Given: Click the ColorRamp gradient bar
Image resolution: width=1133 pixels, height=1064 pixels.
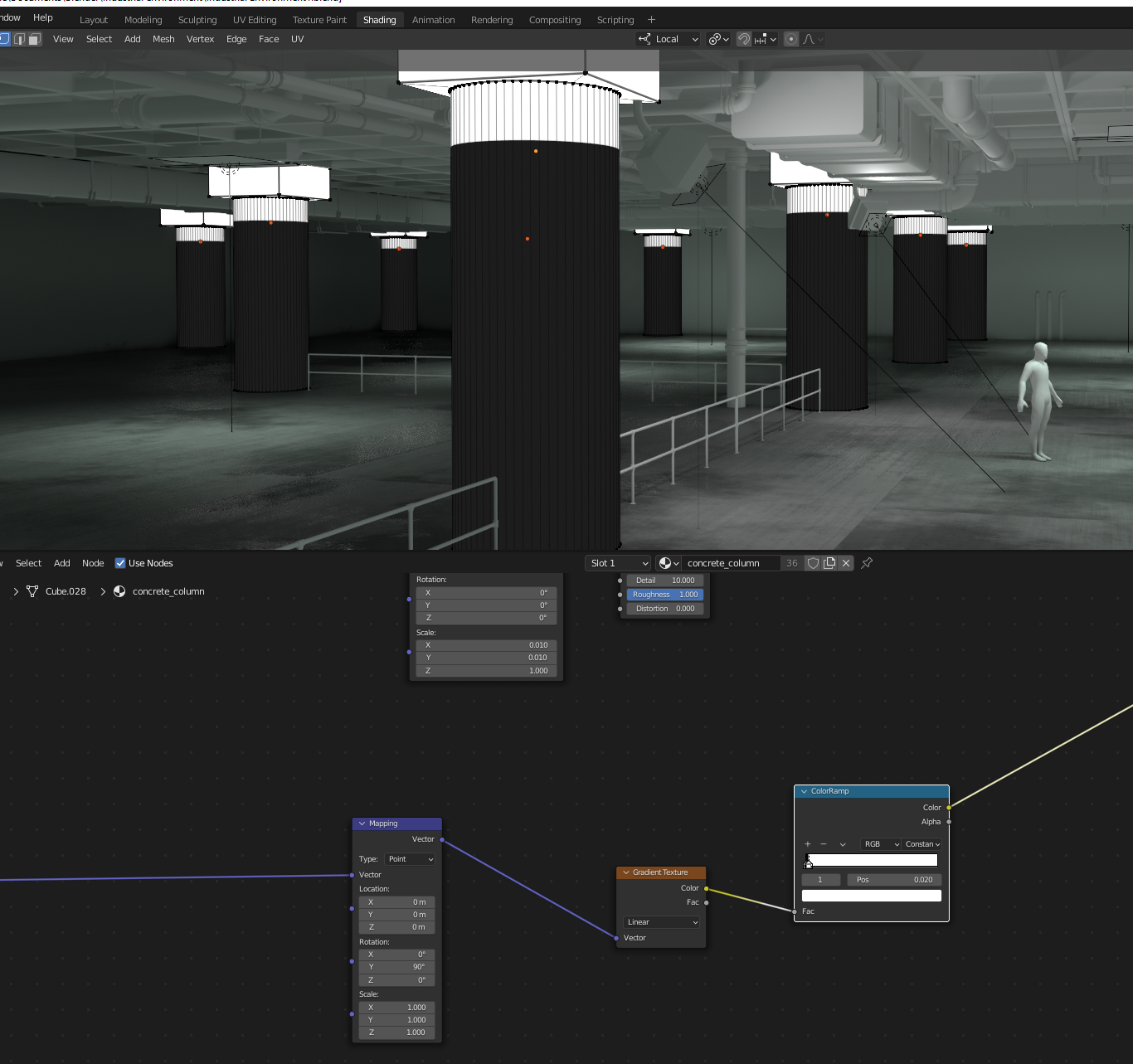Looking at the screenshot, I should pos(873,860).
